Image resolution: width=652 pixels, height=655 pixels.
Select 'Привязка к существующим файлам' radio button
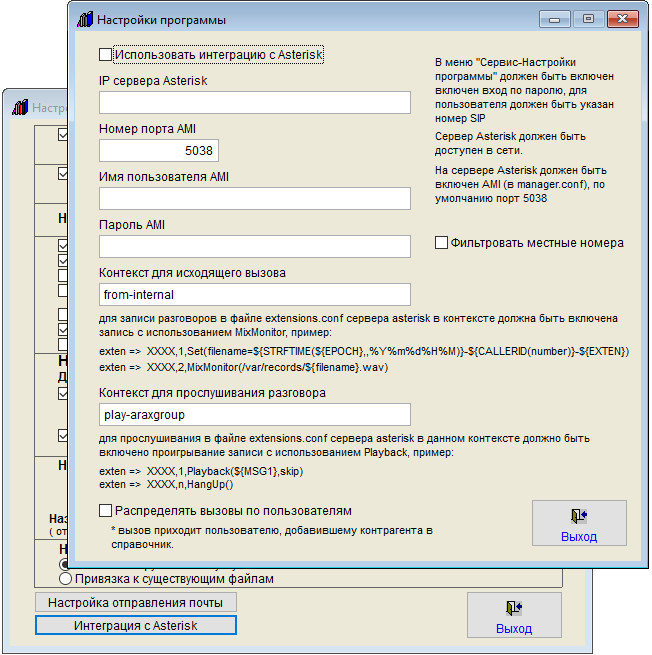(65, 579)
